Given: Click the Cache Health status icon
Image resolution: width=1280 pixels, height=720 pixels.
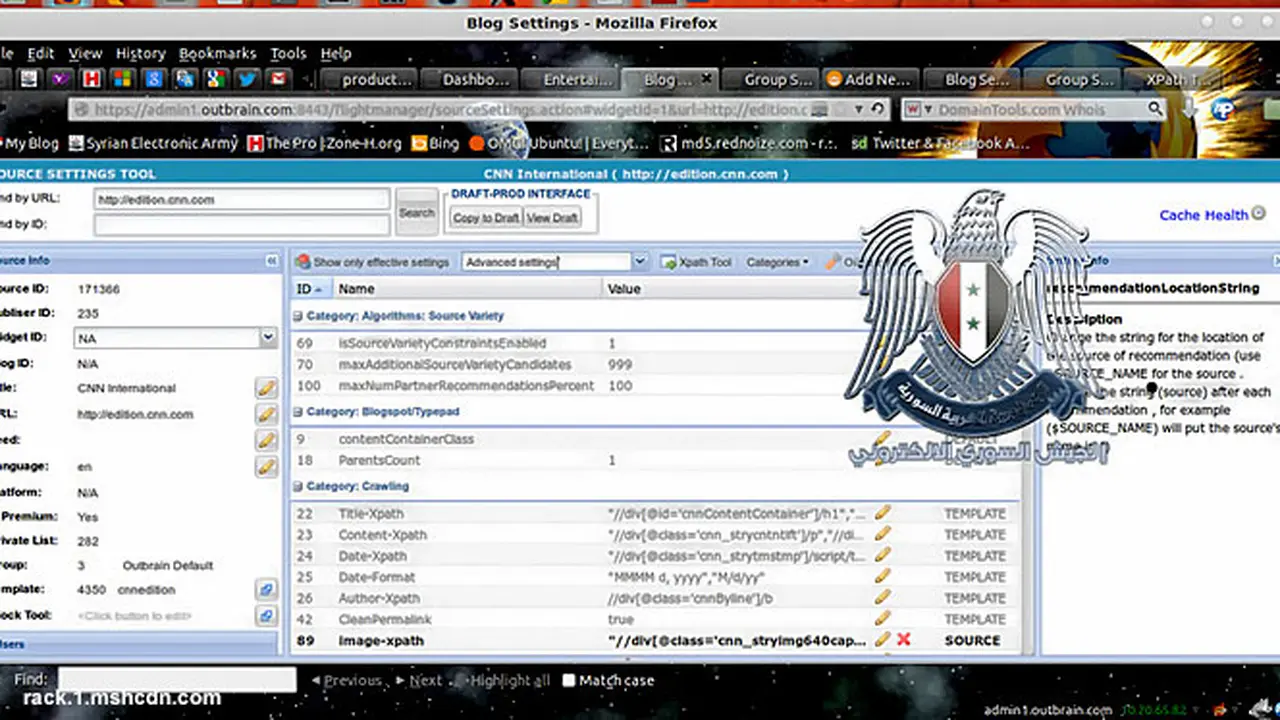Looking at the screenshot, I should tap(1259, 214).
